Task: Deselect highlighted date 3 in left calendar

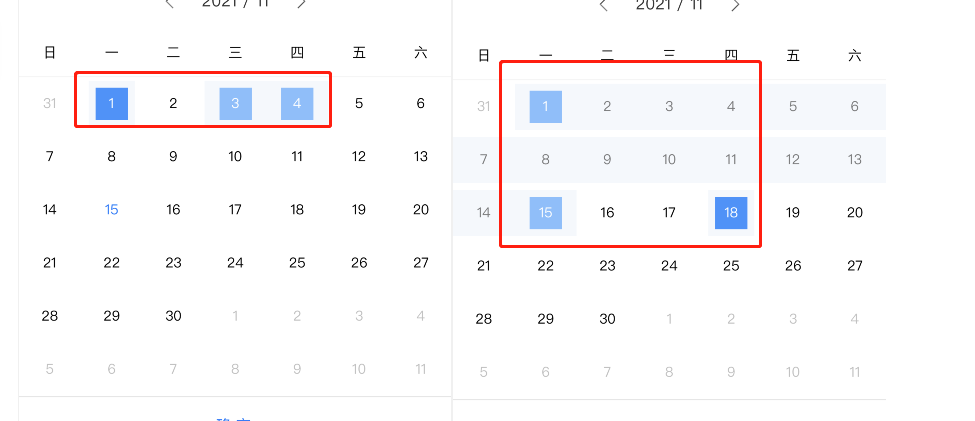Action: pyautogui.click(x=235, y=103)
